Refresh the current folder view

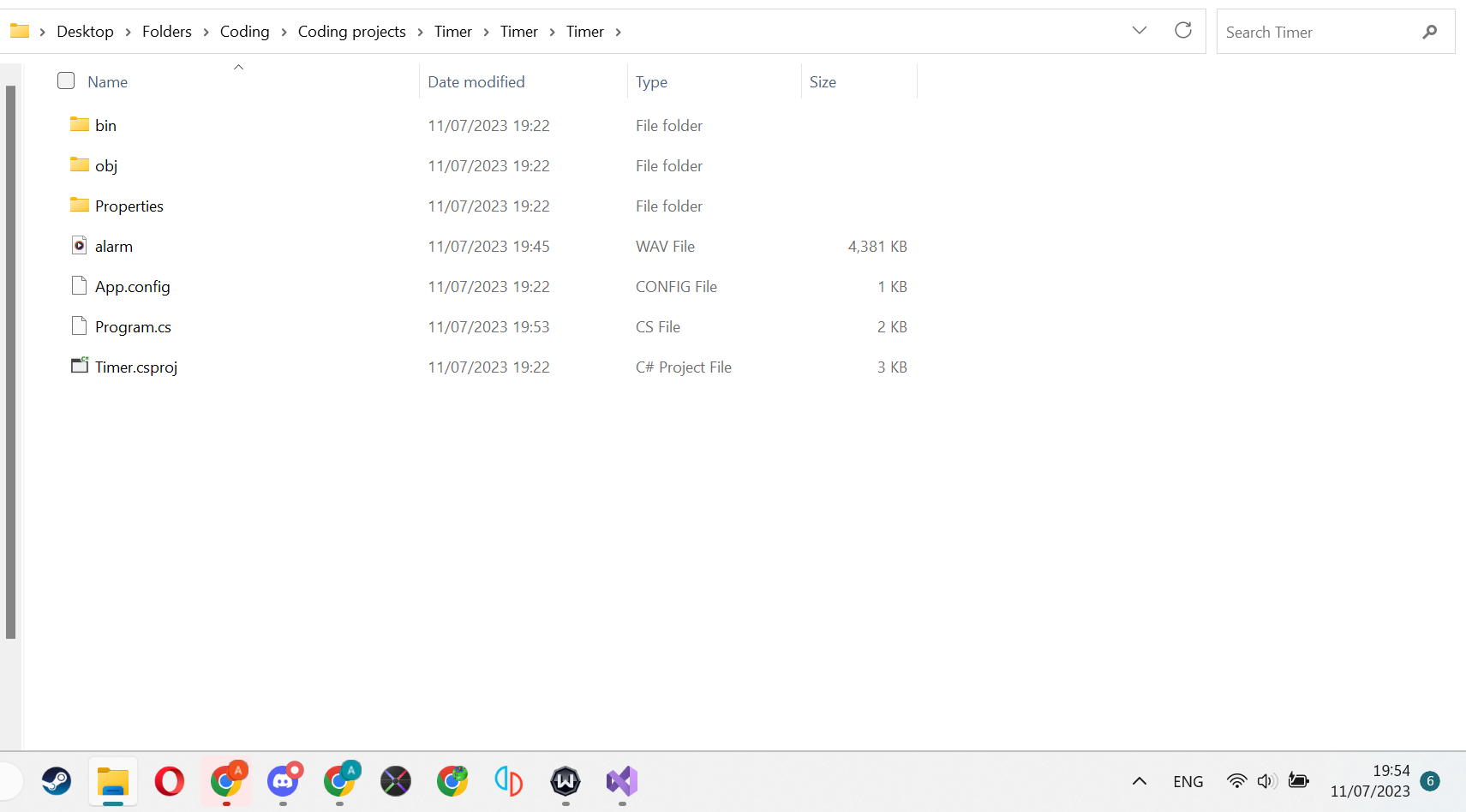[x=1183, y=30]
